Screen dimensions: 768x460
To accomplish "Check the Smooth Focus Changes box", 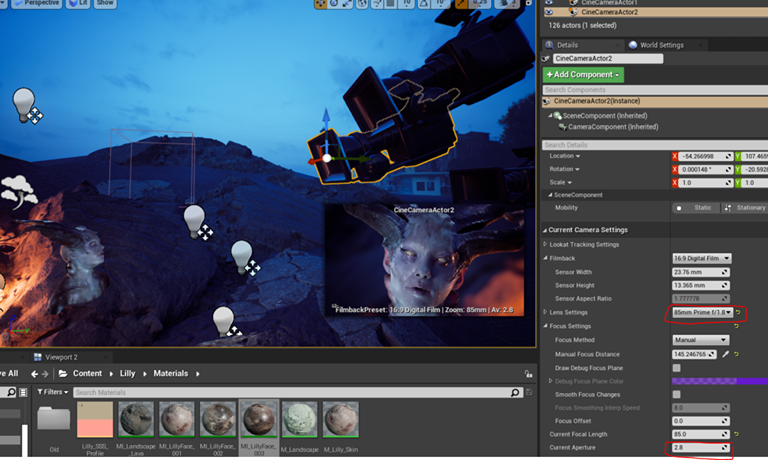I will 677,394.
